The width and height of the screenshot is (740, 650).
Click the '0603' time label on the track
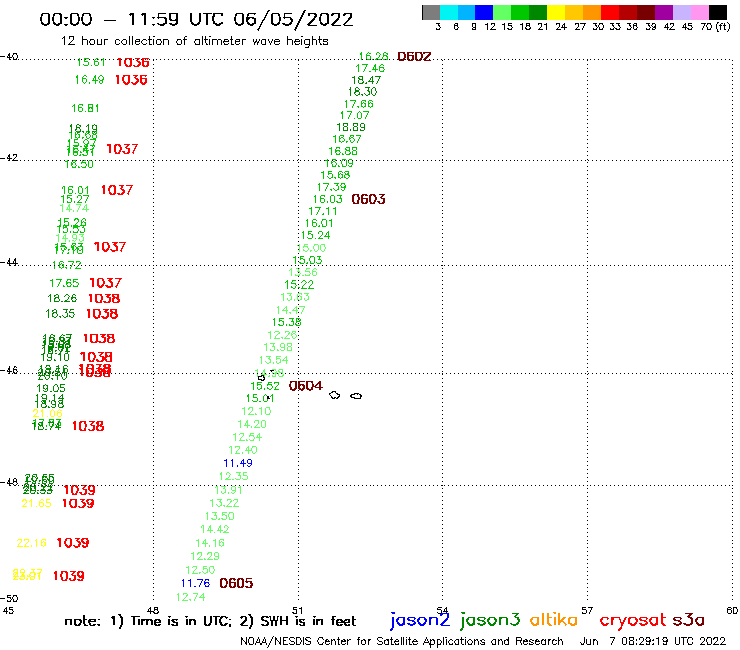369,199
